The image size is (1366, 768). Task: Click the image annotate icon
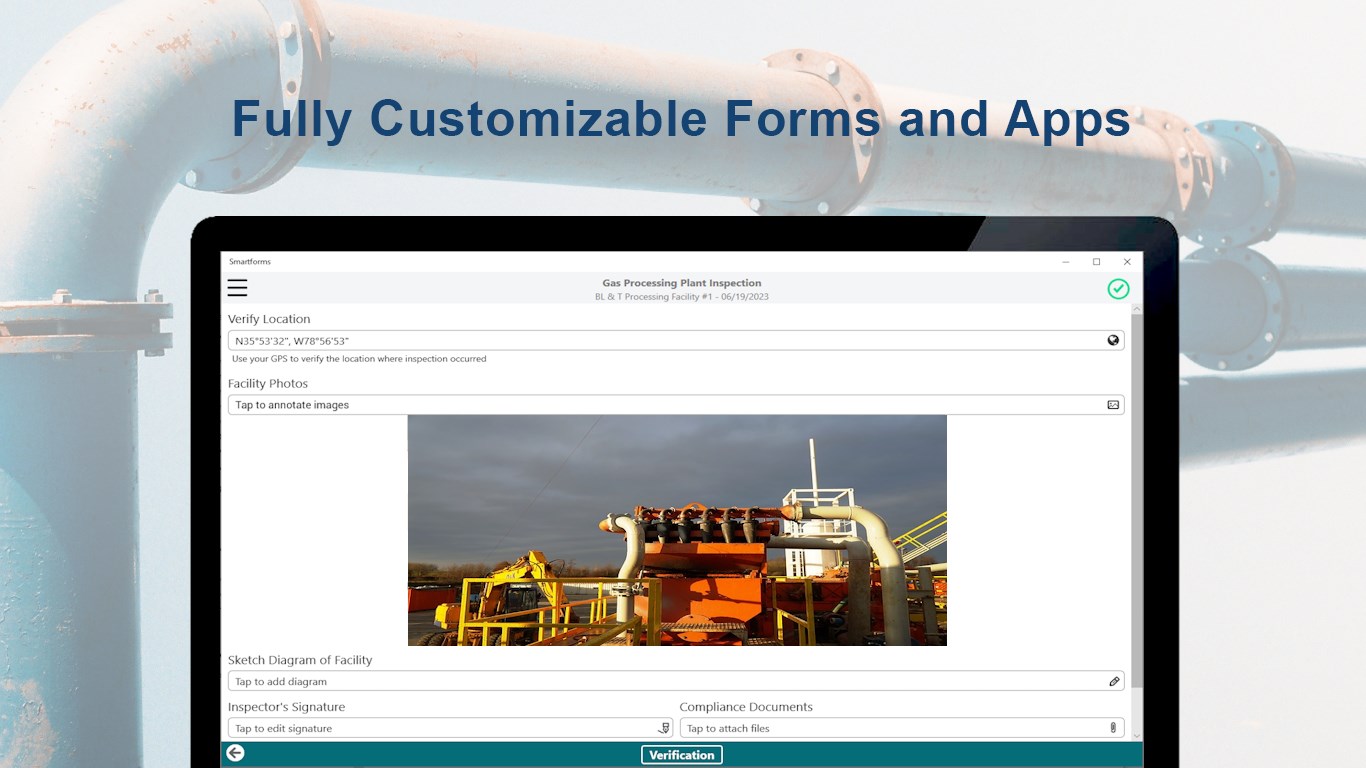[1113, 405]
